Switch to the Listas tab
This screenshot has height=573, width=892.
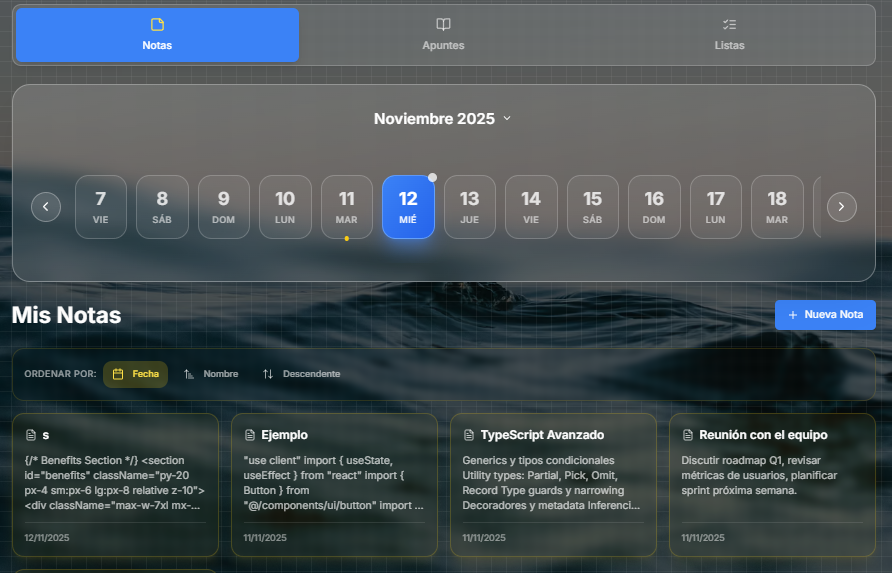[x=729, y=35]
